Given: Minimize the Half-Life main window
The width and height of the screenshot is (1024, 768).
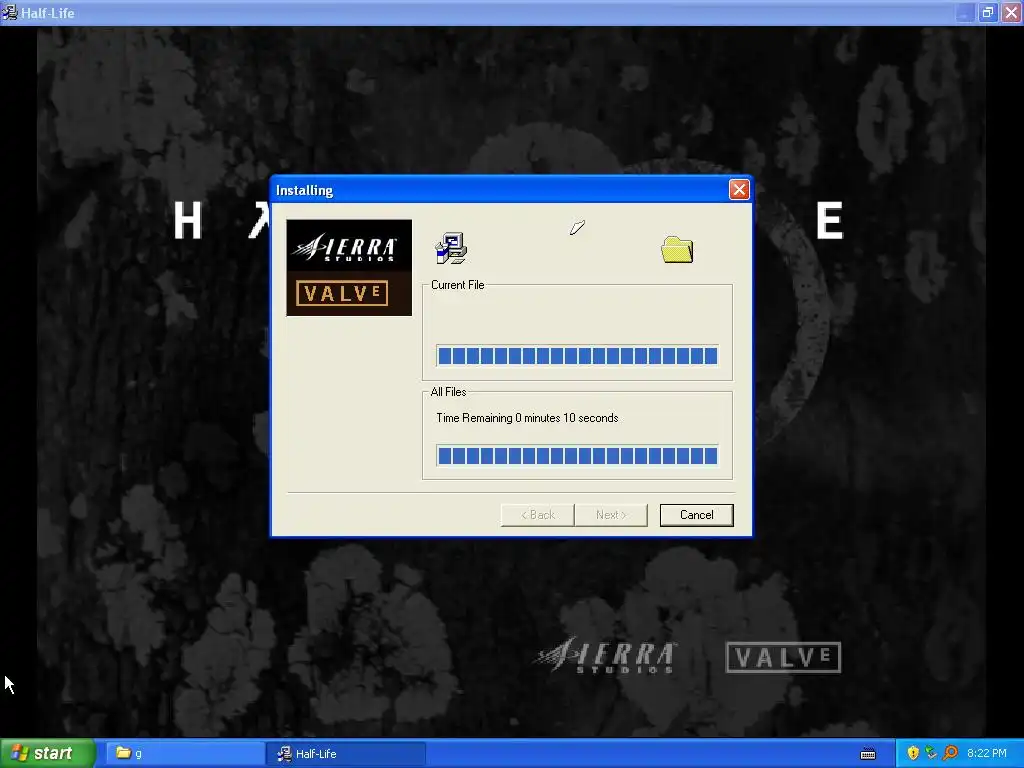Looking at the screenshot, I should click(965, 12).
